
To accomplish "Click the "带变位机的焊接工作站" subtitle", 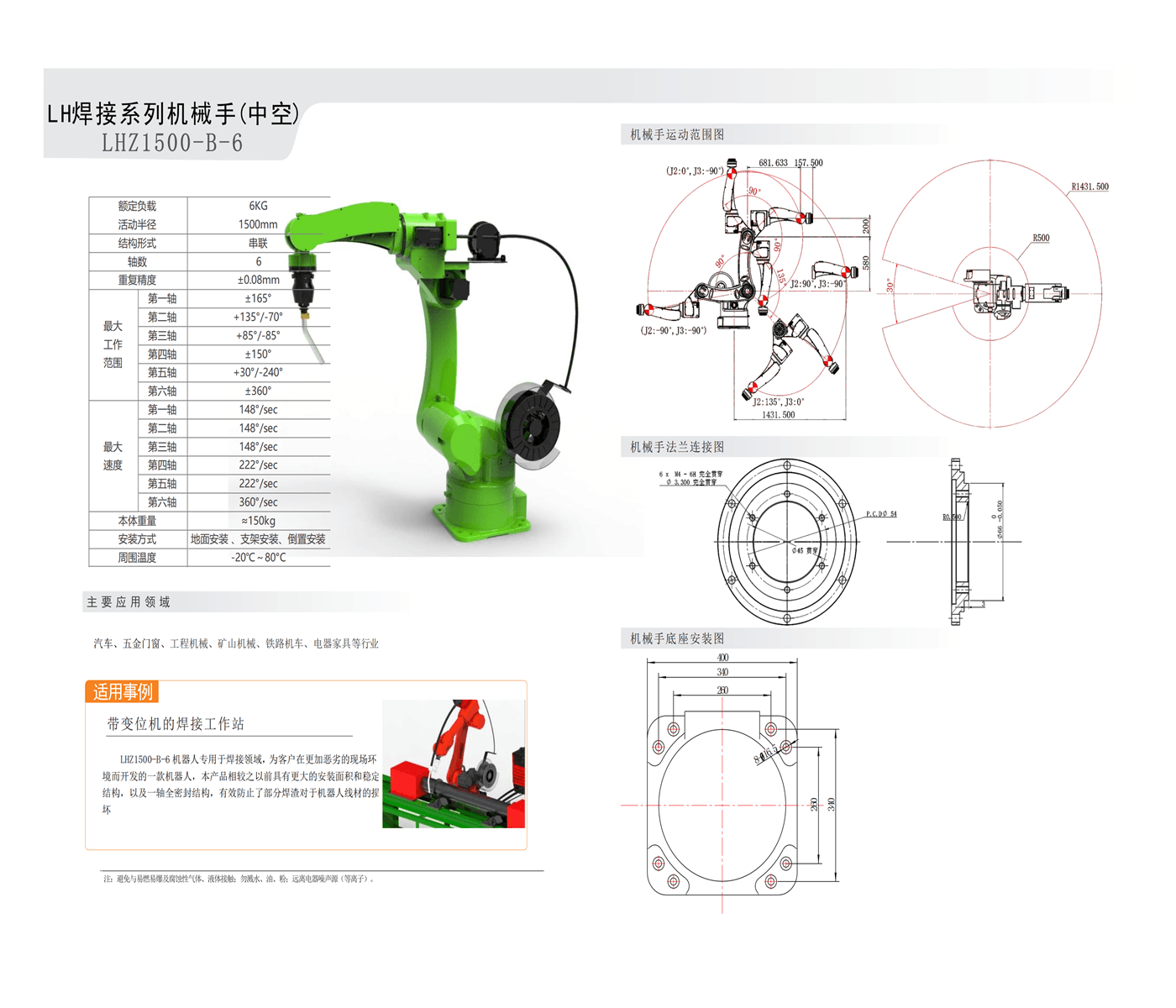I will coord(176,724).
